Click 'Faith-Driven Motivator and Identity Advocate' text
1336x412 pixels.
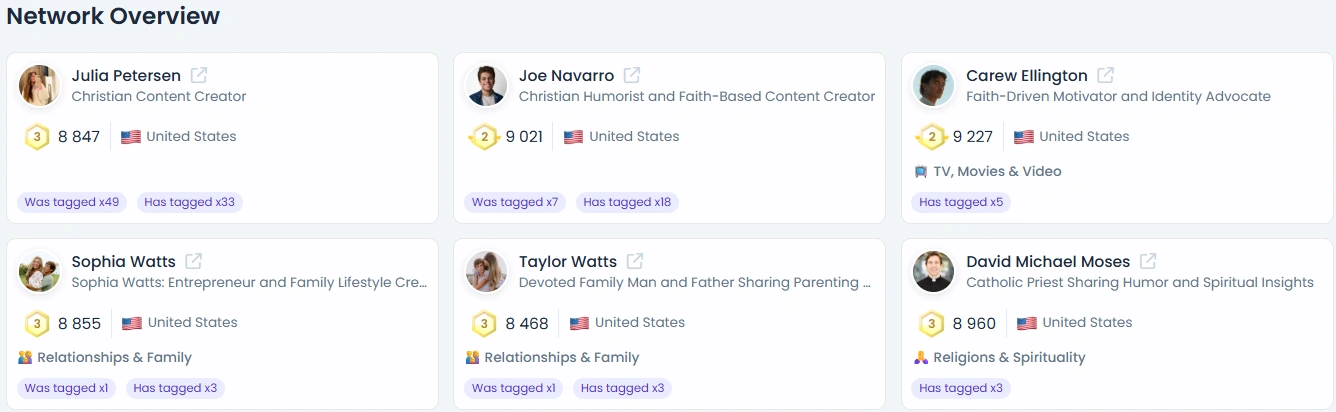coord(1118,97)
